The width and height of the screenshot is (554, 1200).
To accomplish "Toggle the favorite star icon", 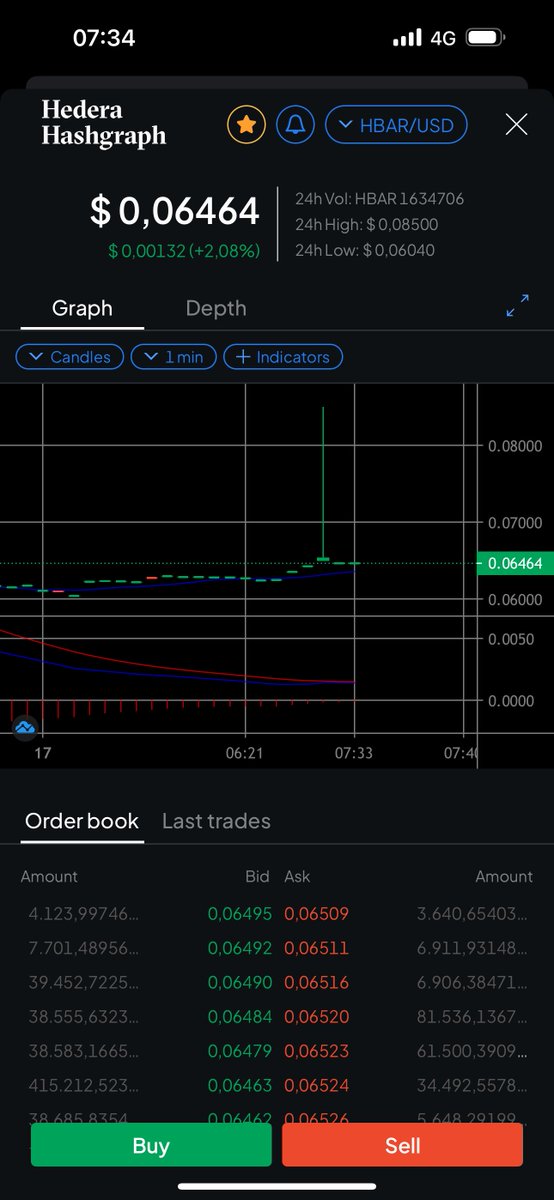I will pos(246,125).
